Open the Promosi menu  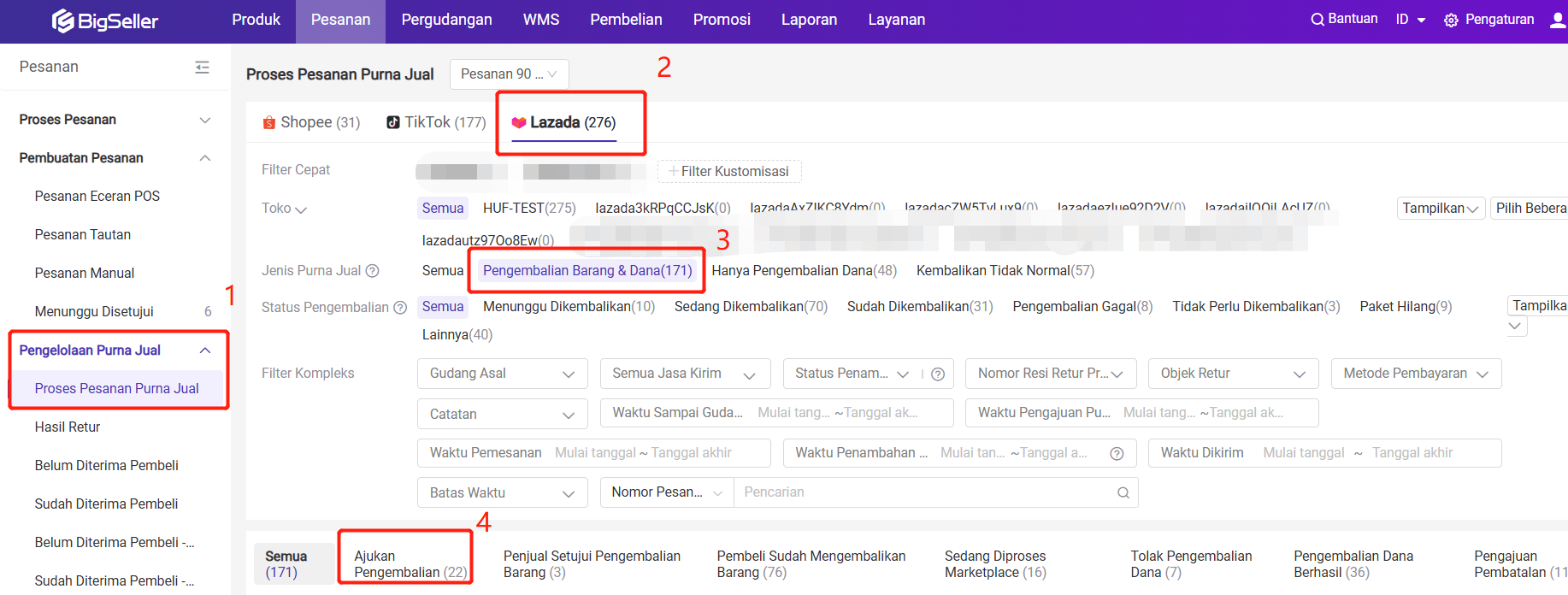point(722,20)
